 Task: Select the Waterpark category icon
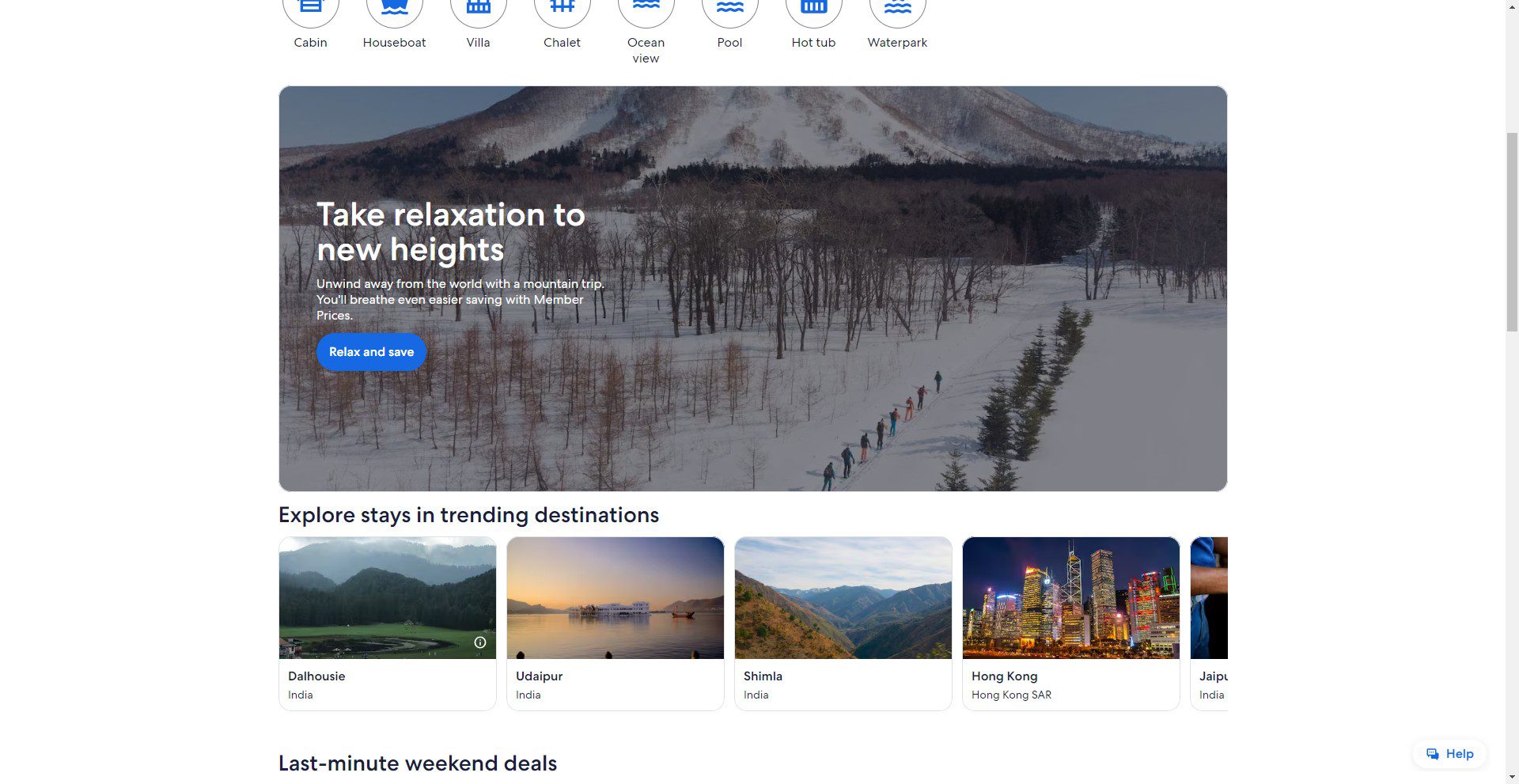(x=897, y=11)
